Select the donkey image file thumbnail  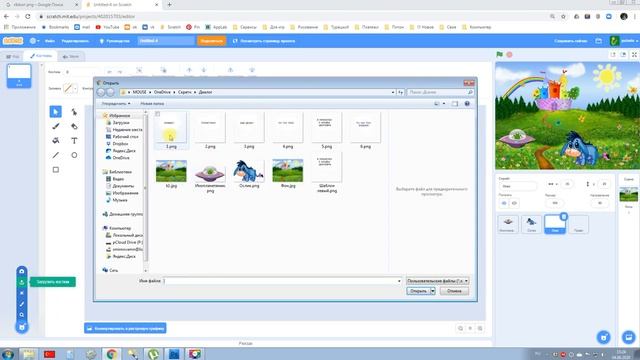point(249,174)
